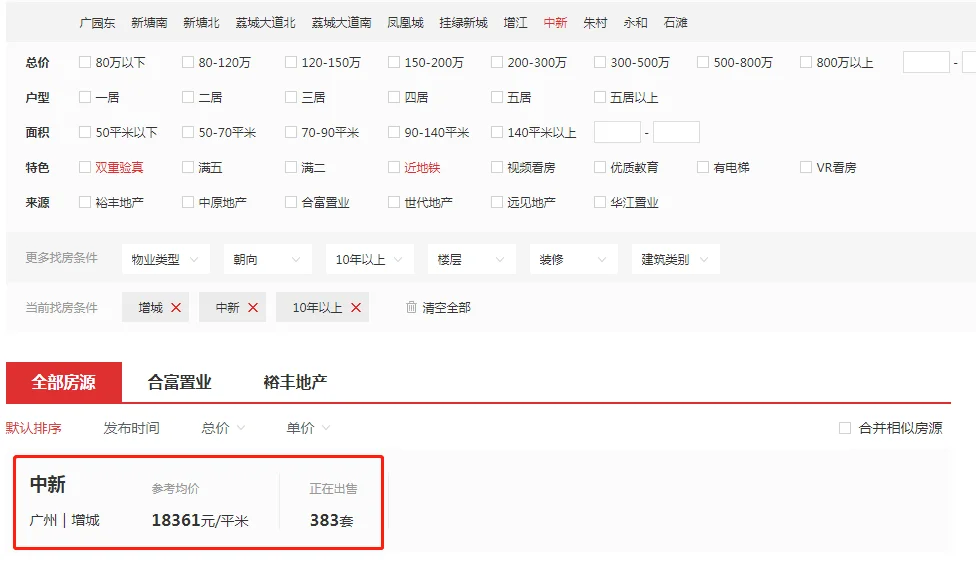
Task: Expand the 建筑类别 dropdown
Action: (x=676, y=259)
